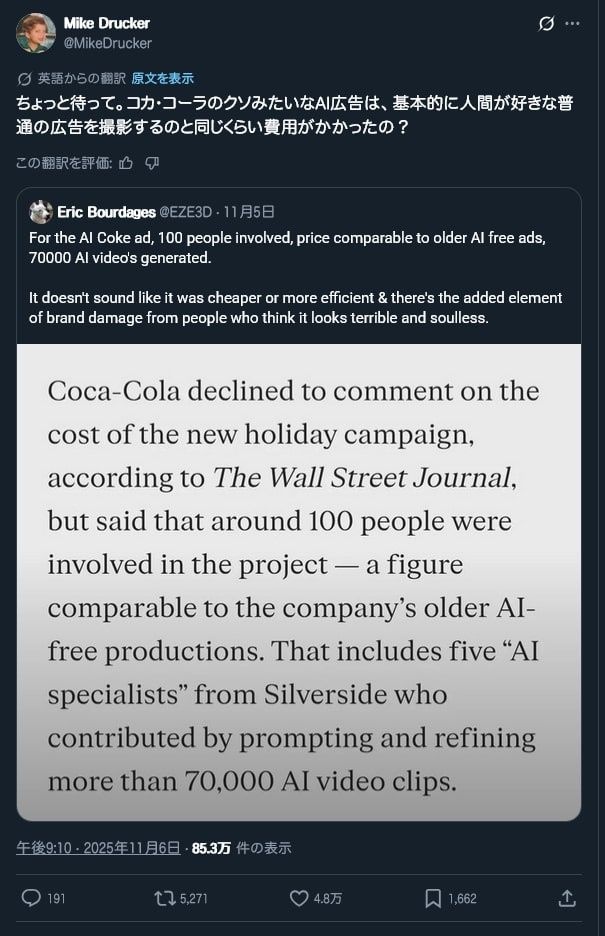Open the quoted article screenshot image
605x936 pixels.
pos(299,582)
